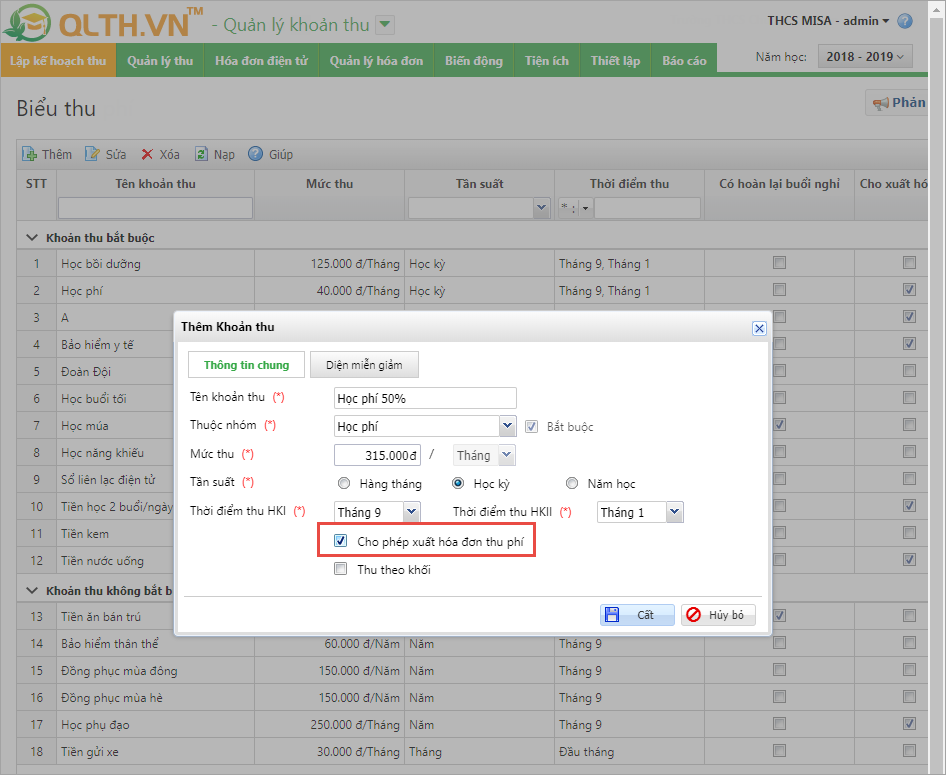The width and height of the screenshot is (946, 775).
Task: Click the red cancel icon on Hủy bỏ
Action: click(x=694, y=615)
